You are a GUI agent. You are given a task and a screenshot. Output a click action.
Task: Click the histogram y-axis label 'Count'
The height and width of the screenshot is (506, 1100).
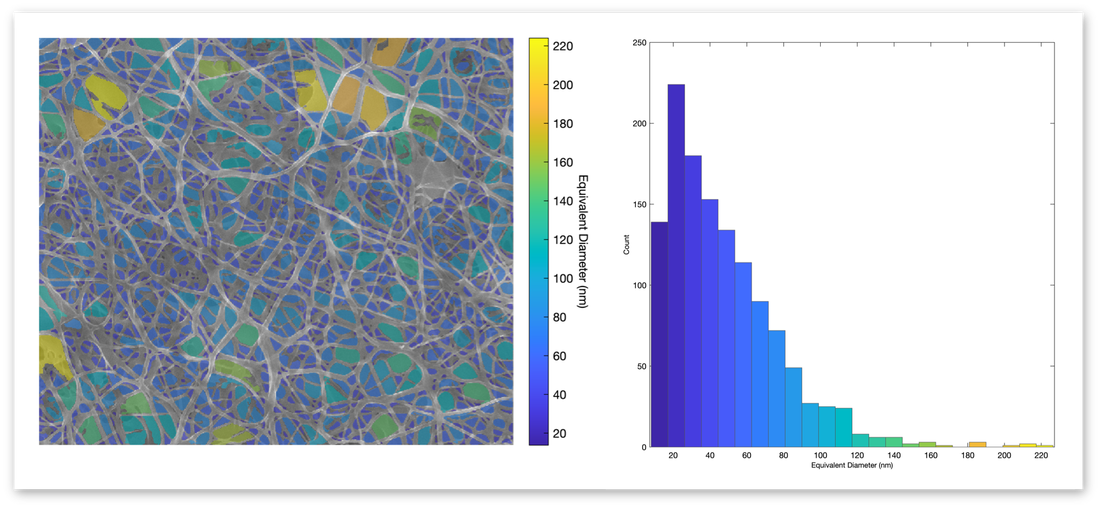click(626, 244)
